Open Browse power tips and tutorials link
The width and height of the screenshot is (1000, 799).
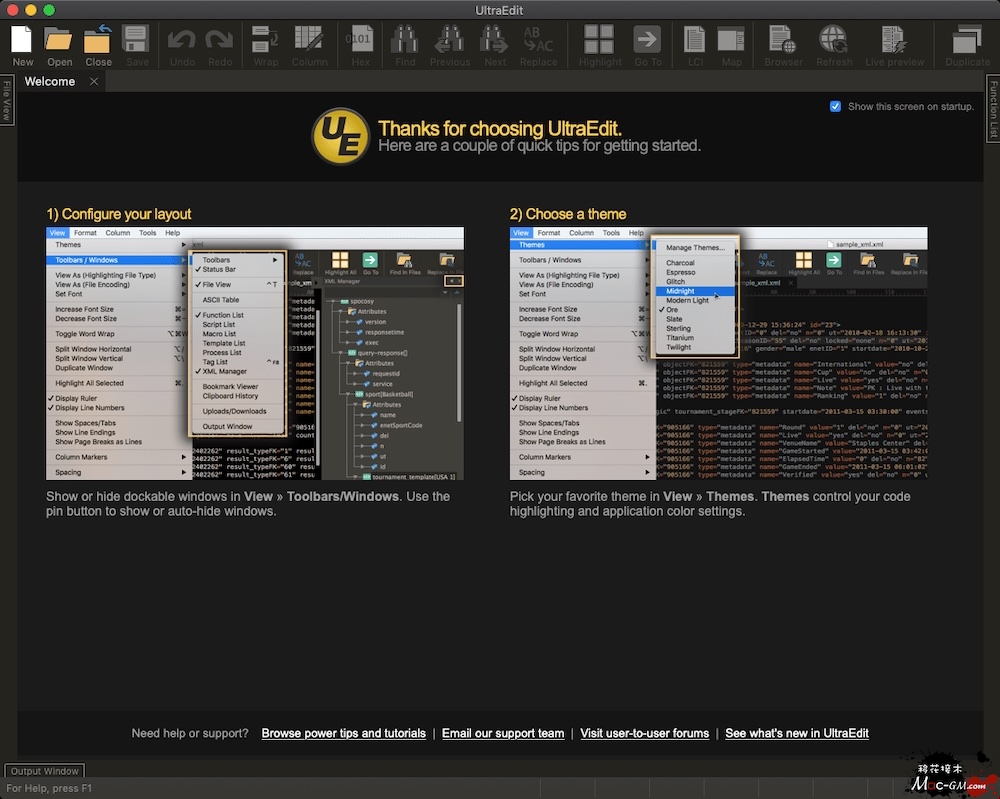343,733
